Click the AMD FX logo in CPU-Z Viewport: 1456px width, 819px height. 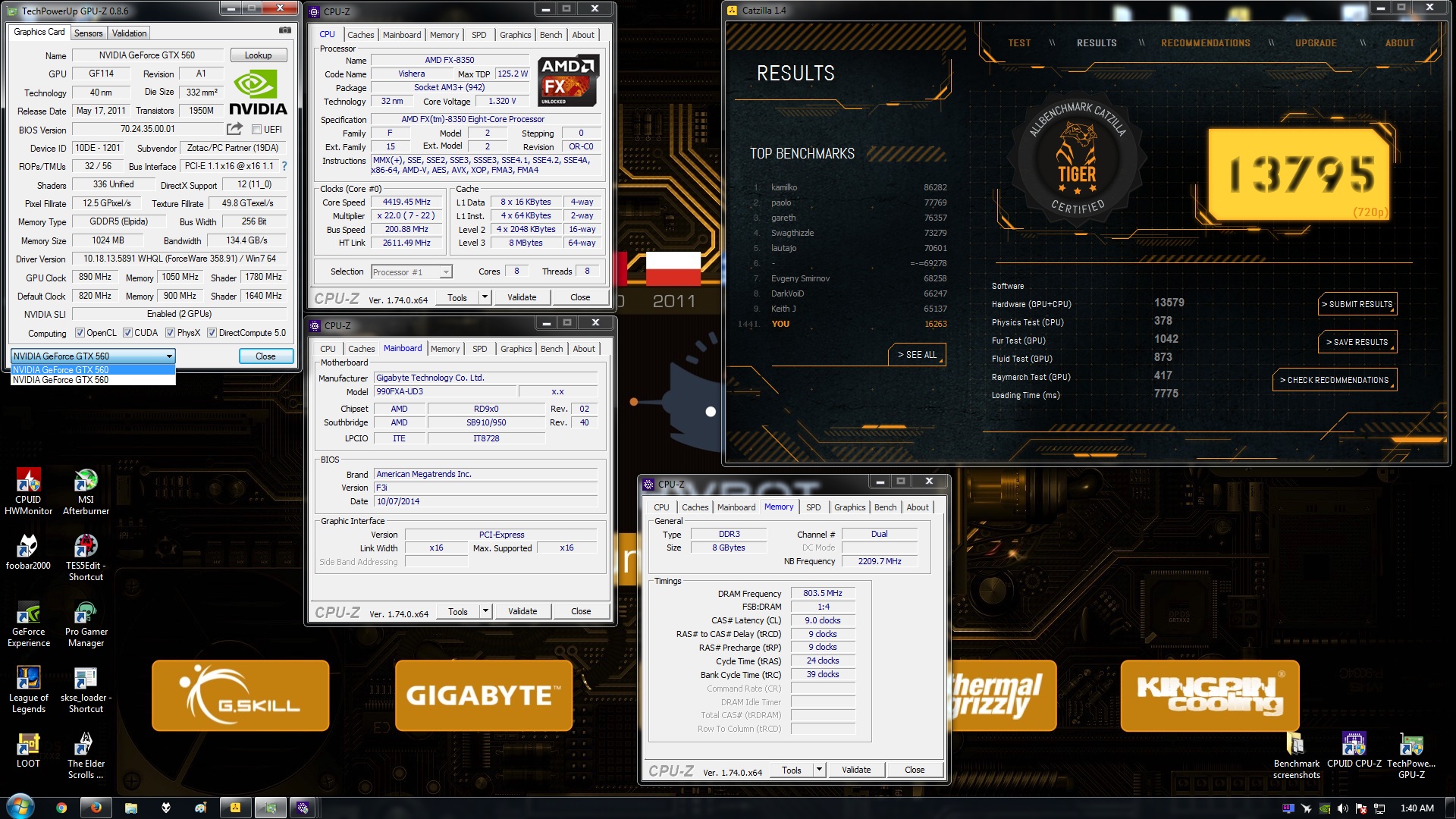[x=567, y=80]
